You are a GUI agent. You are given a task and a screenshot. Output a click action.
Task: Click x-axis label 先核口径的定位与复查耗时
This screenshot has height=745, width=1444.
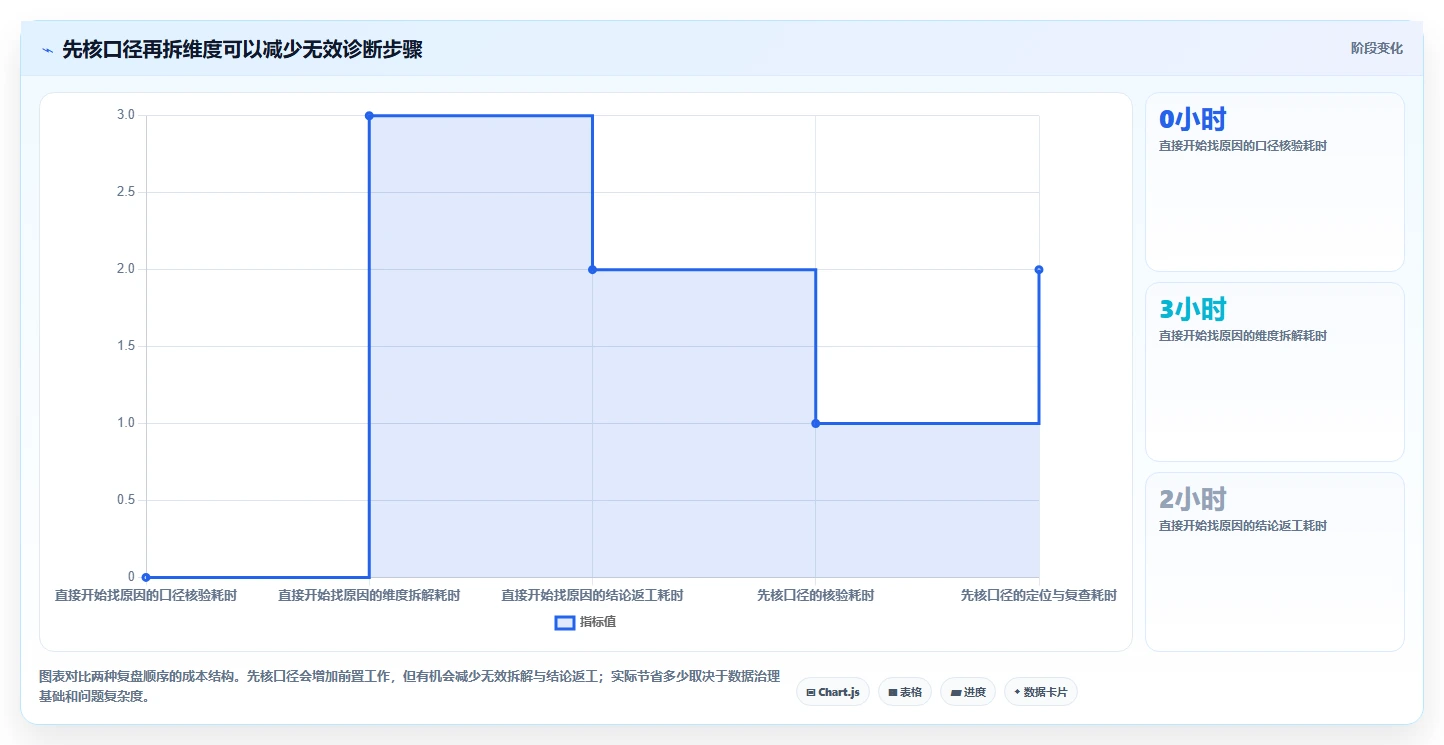(x=1038, y=596)
